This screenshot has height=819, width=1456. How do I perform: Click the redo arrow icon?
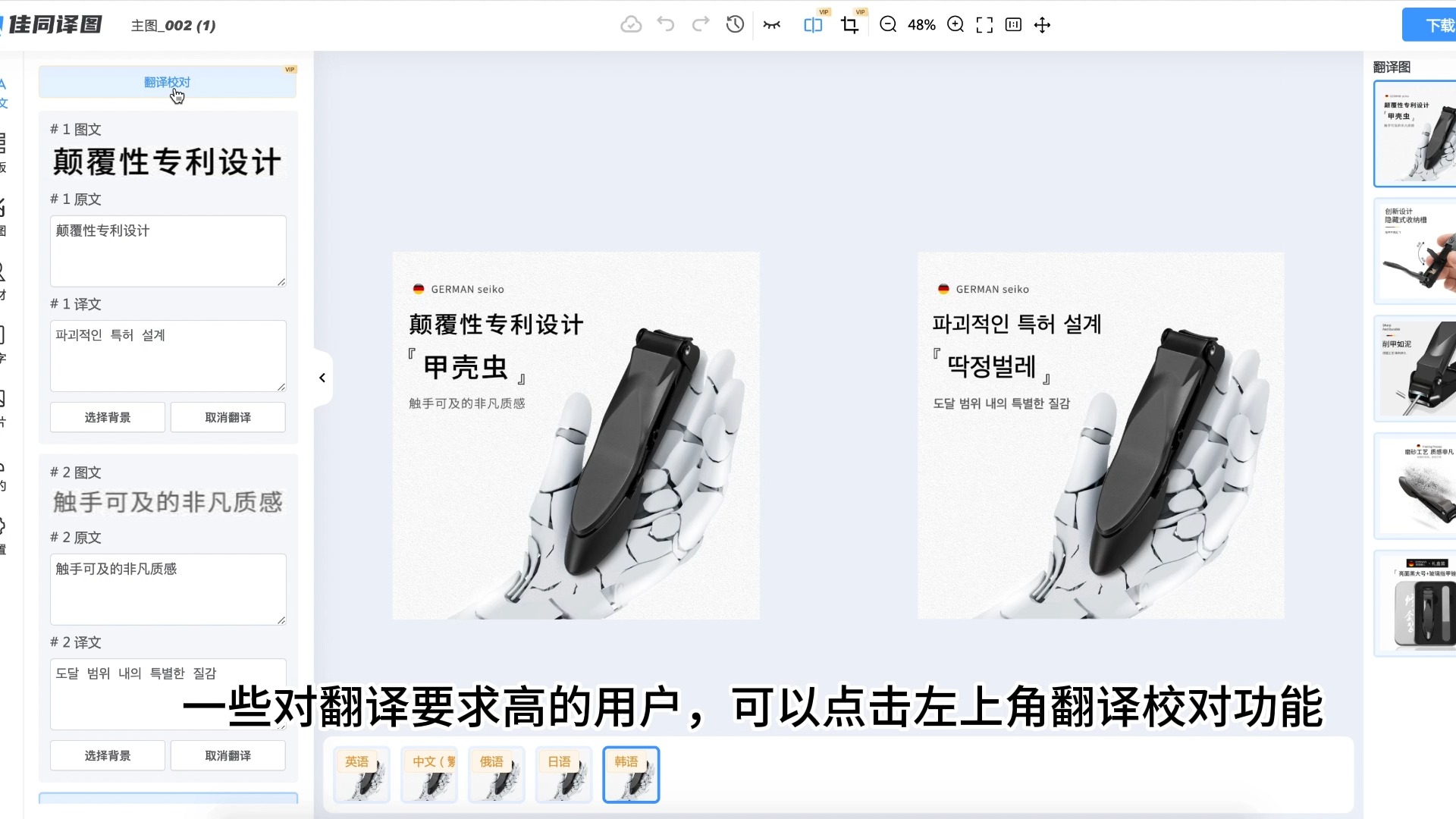700,24
